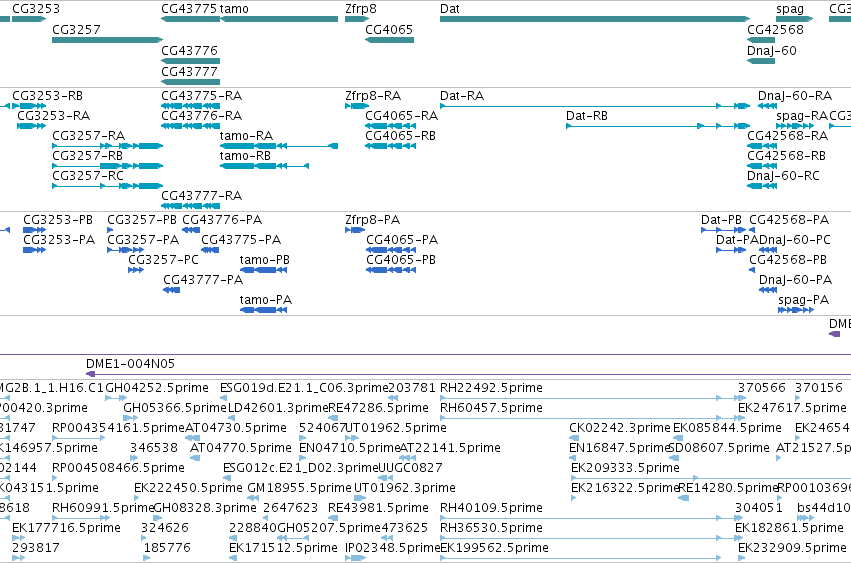
Task: Select EST EK209333.5prime
Action: [625, 467]
